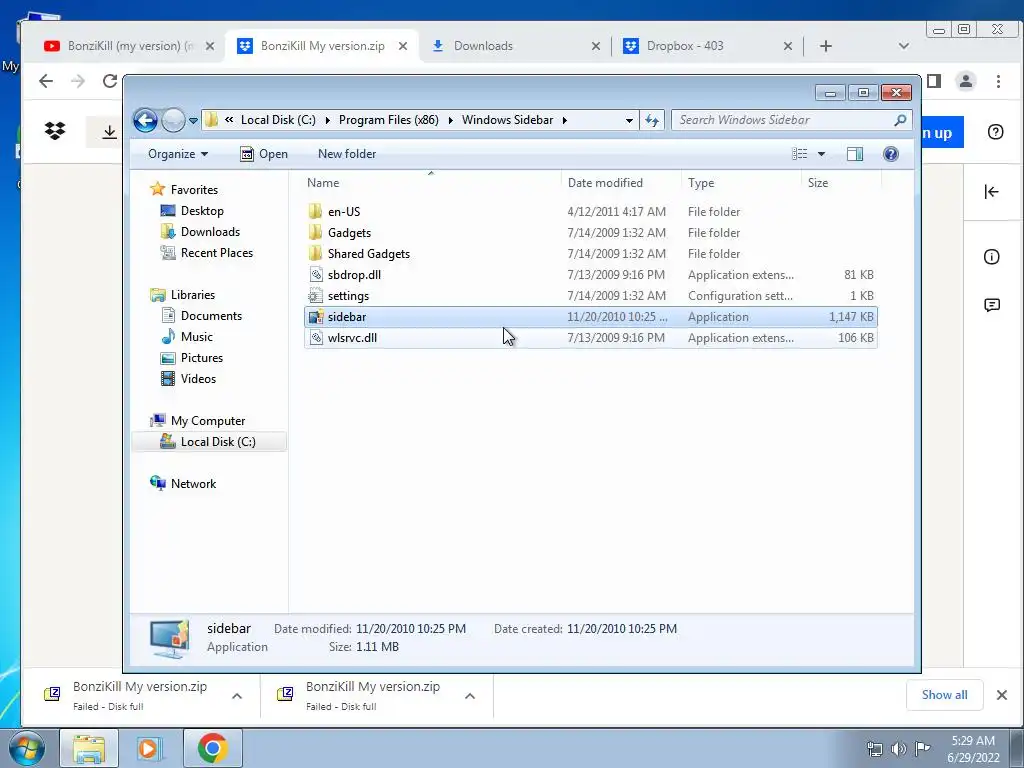Open Explorer help icon

[890, 154]
